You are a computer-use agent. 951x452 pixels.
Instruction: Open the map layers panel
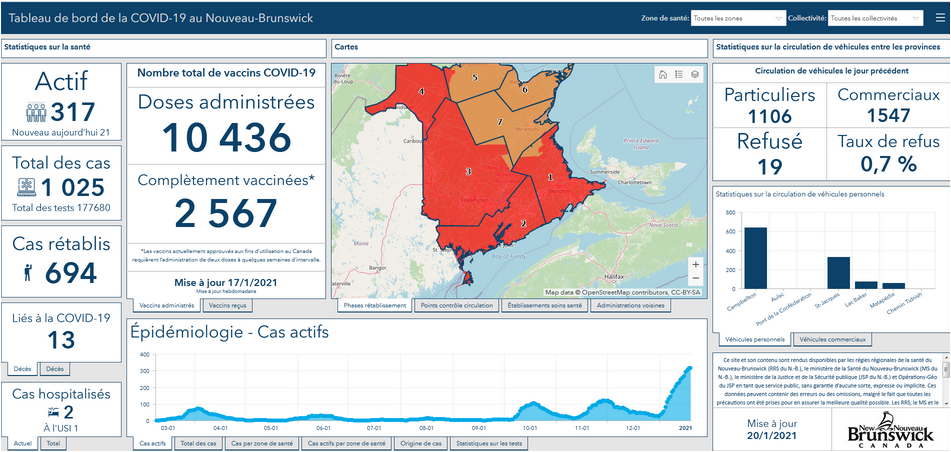click(x=695, y=74)
